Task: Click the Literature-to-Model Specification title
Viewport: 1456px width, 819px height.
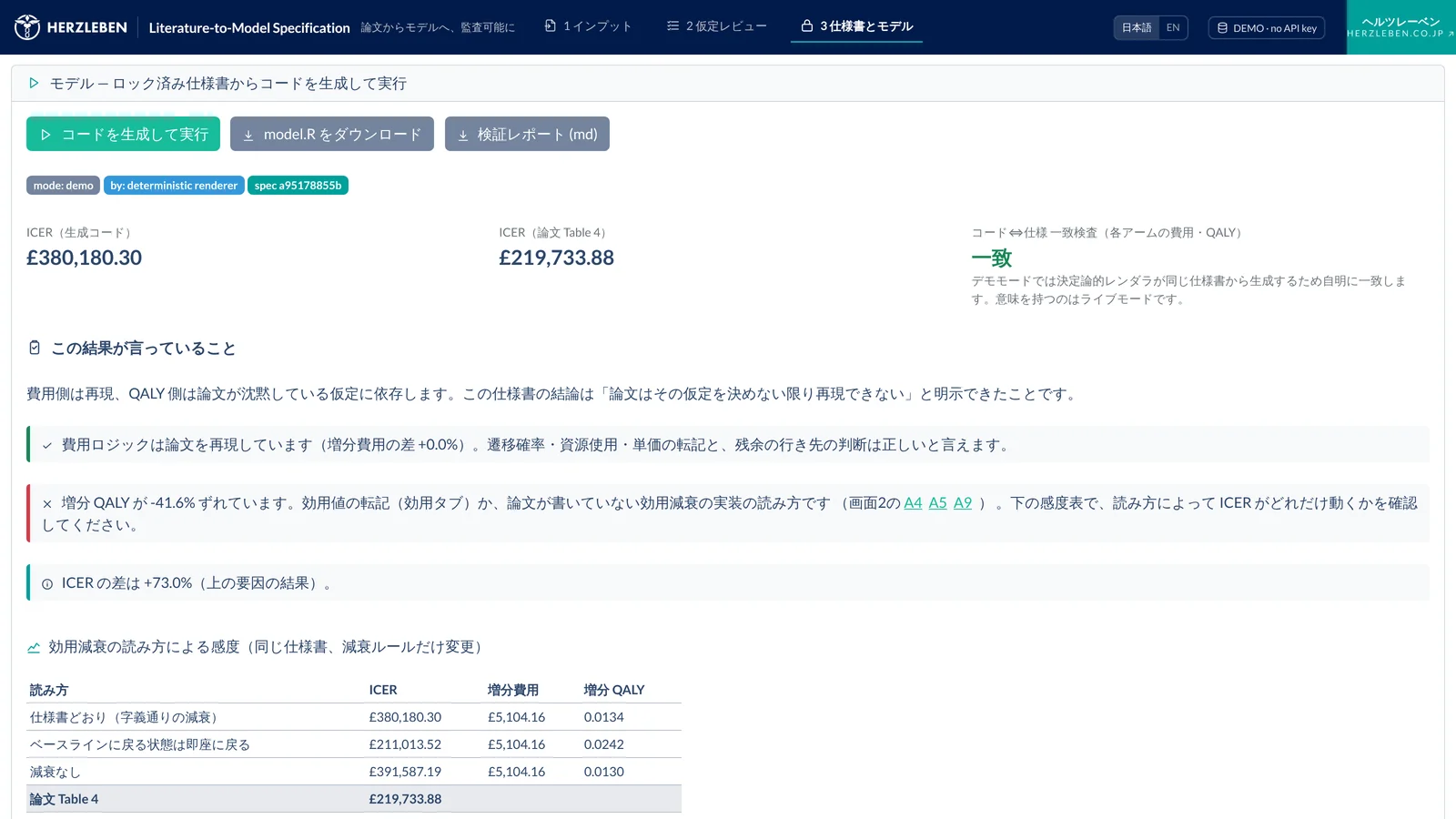Action: pos(249,28)
